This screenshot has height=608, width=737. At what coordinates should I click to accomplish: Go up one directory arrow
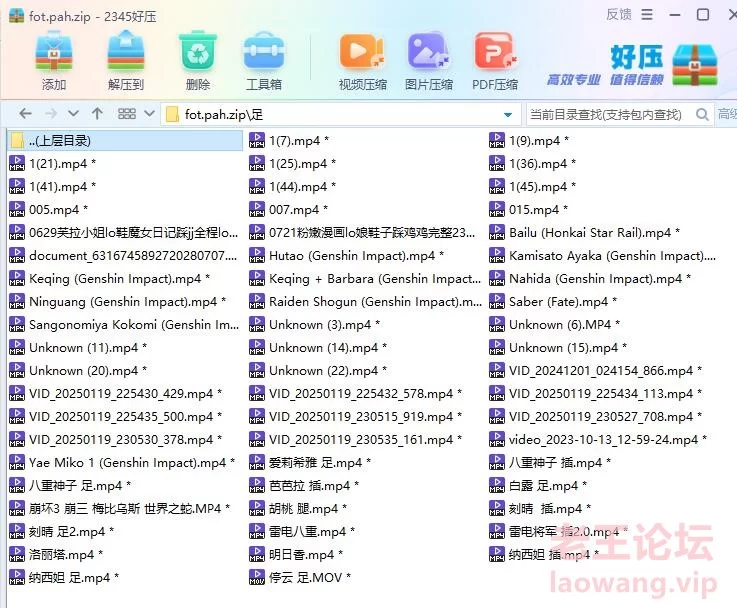(97, 114)
